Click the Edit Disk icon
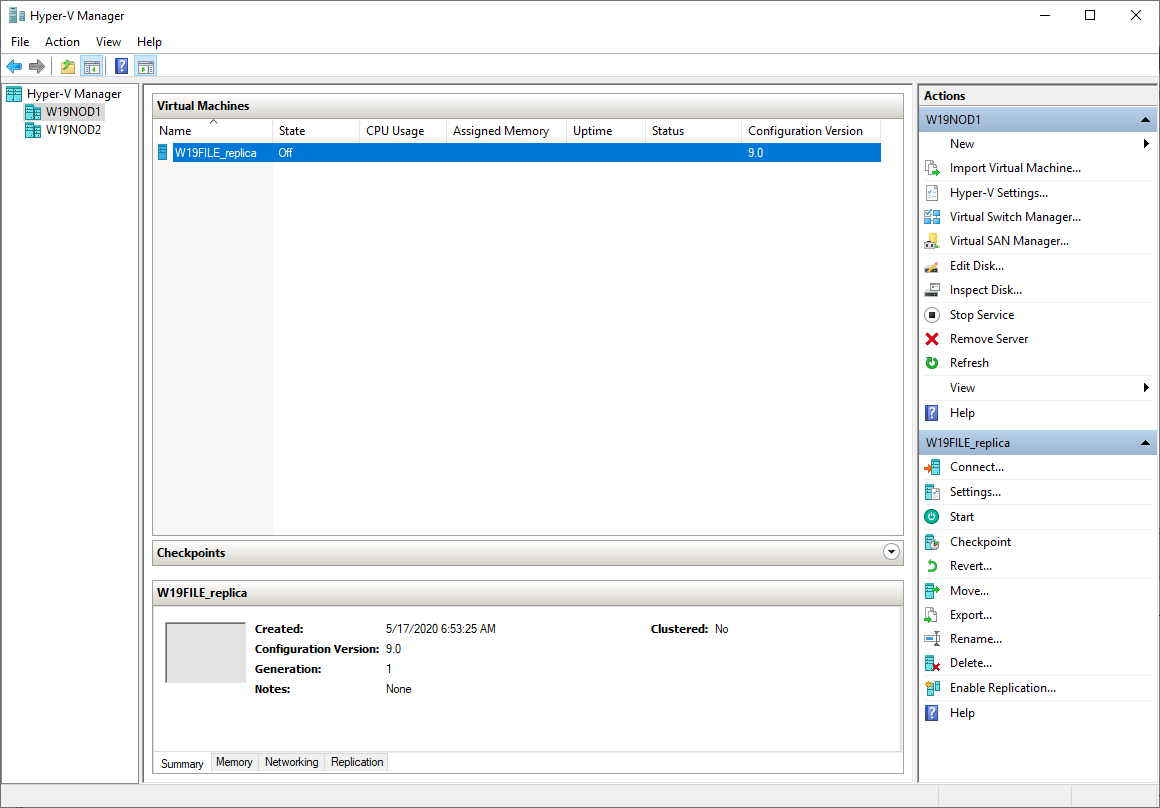Image resolution: width=1160 pixels, height=808 pixels. pyautogui.click(x=932, y=266)
